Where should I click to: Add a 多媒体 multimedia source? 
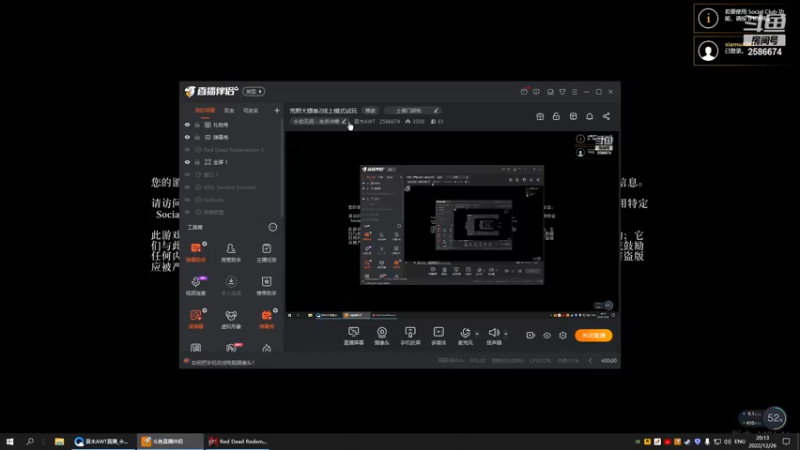tap(438, 336)
